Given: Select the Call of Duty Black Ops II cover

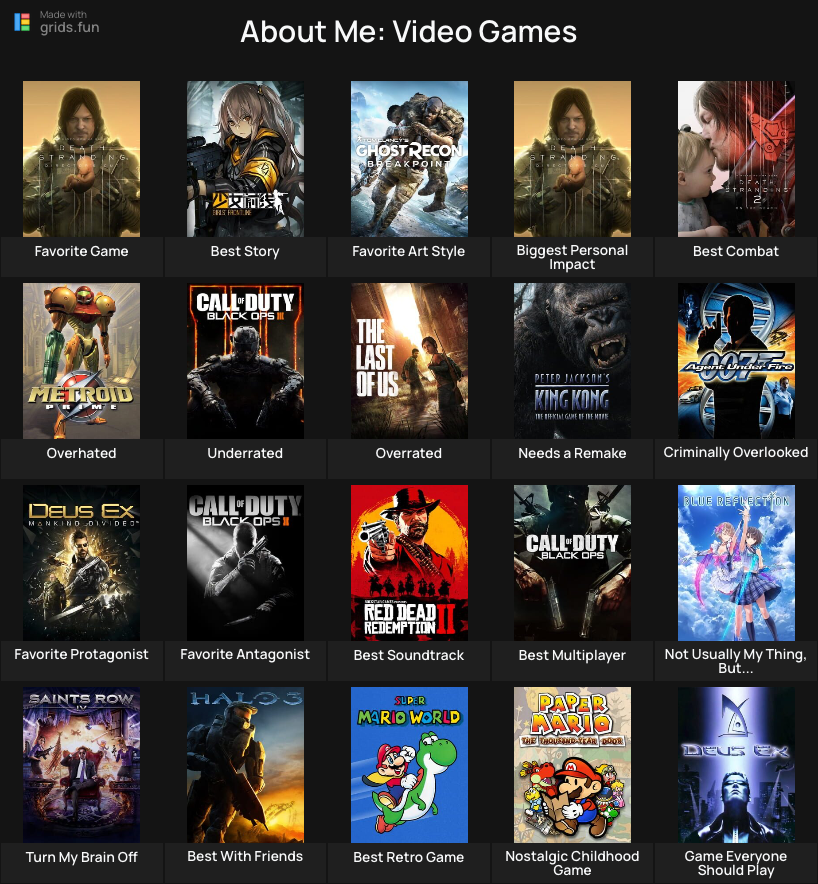Looking at the screenshot, I should coord(245,563).
